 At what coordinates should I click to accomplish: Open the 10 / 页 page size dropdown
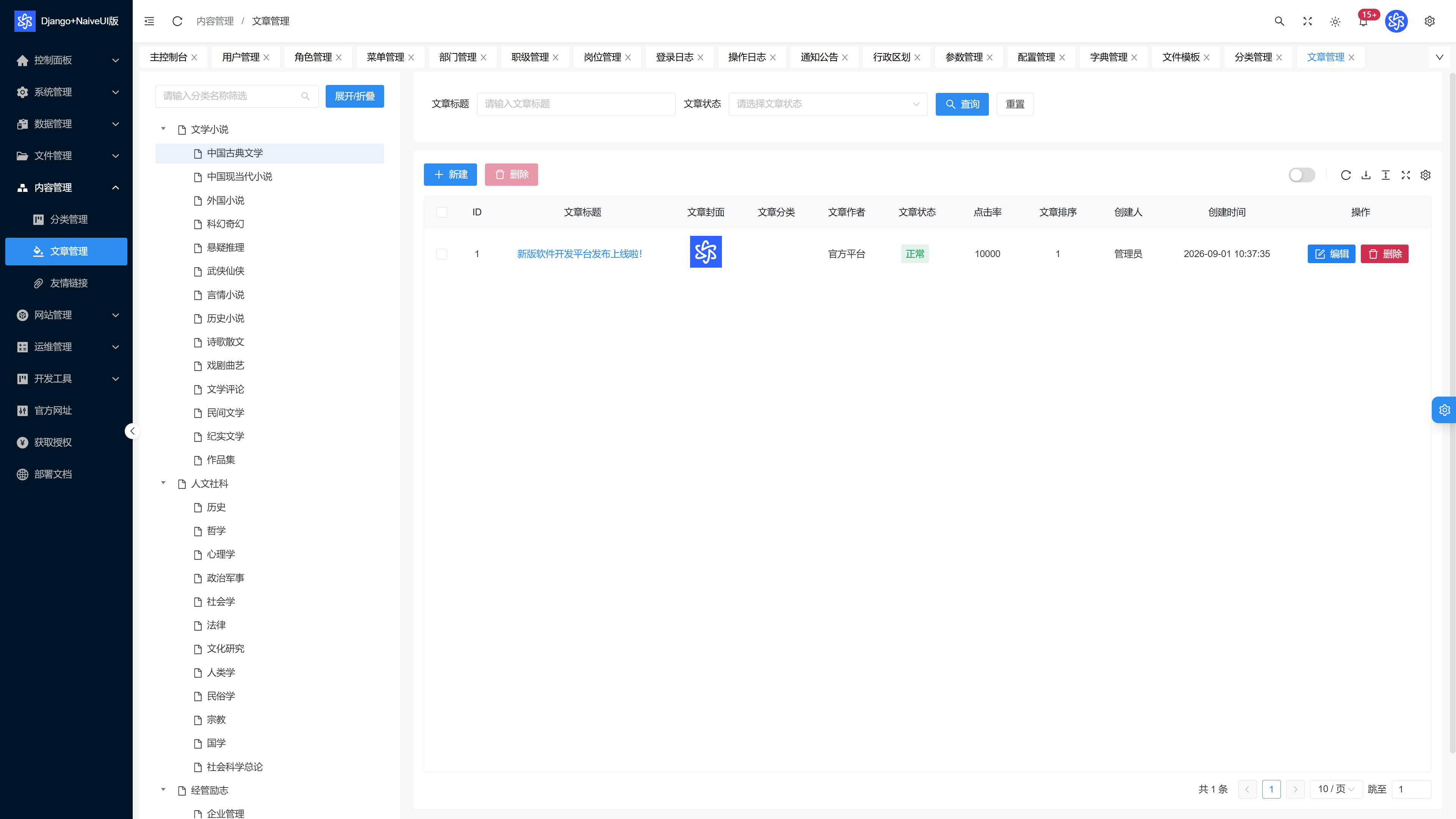[x=1336, y=789]
